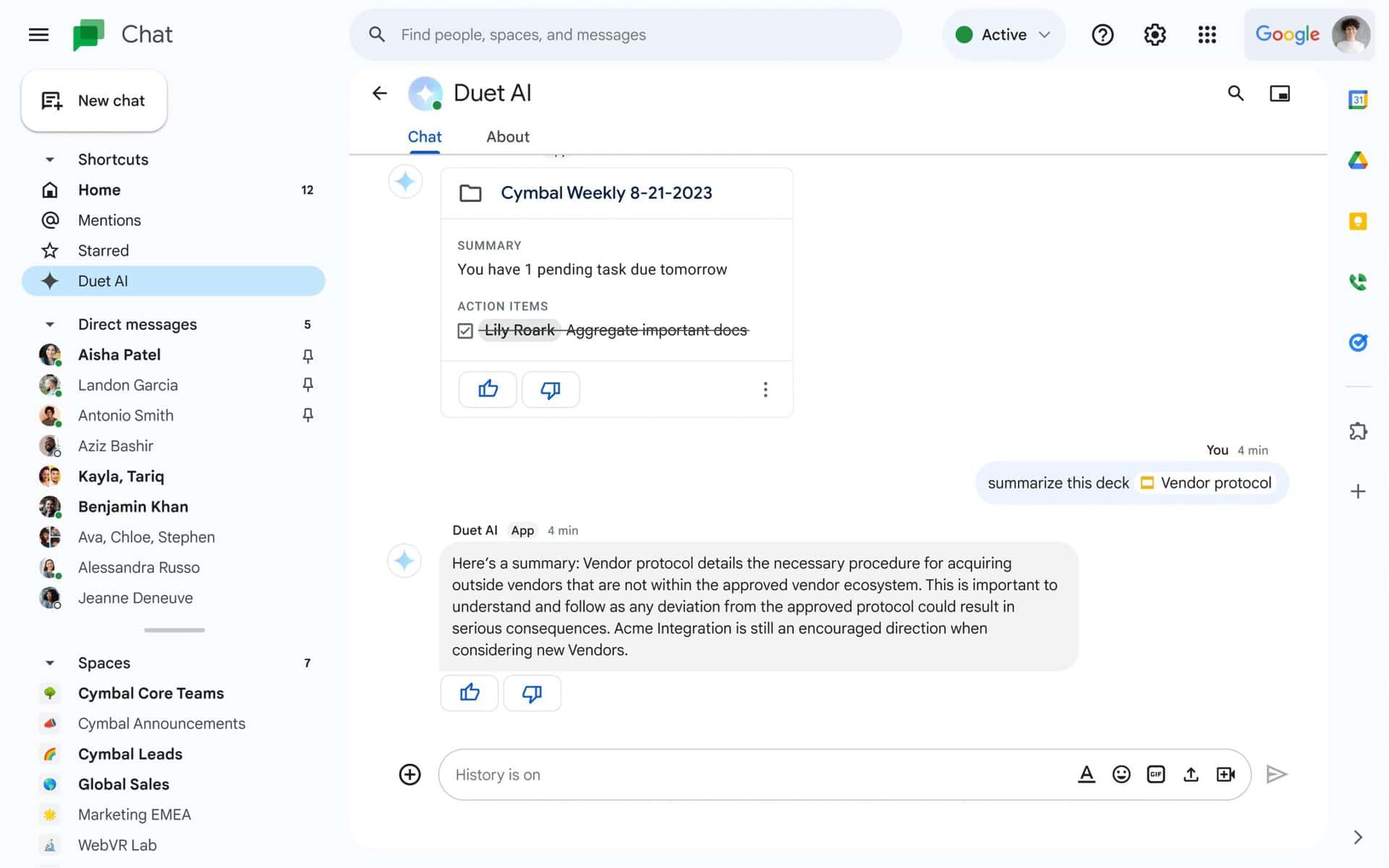Image resolution: width=1389 pixels, height=868 pixels.
Task: Click the thumbs up icon on Vendor protocol summary
Action: coord(470,692)
